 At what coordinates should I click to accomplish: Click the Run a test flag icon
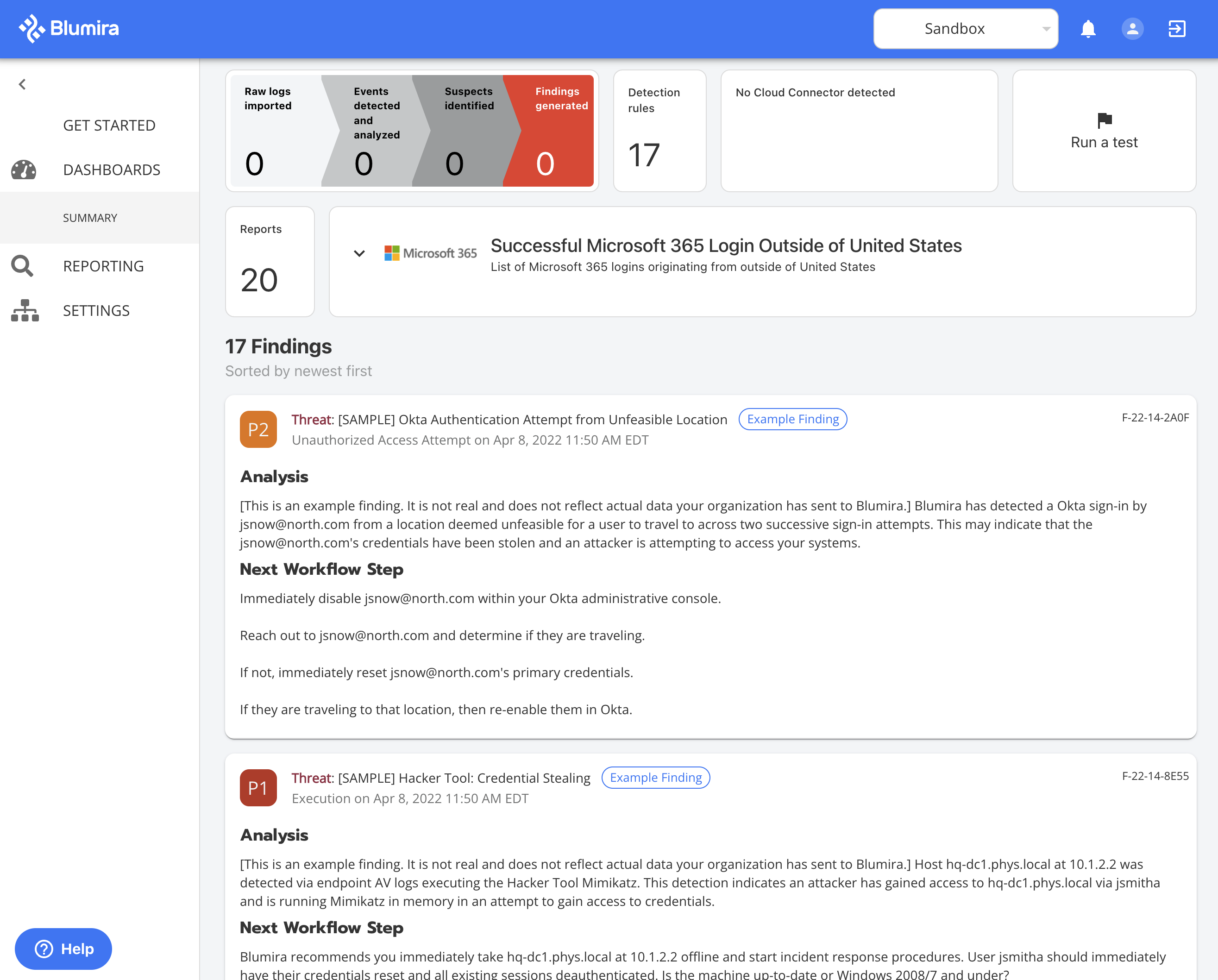coord(1105,120)
